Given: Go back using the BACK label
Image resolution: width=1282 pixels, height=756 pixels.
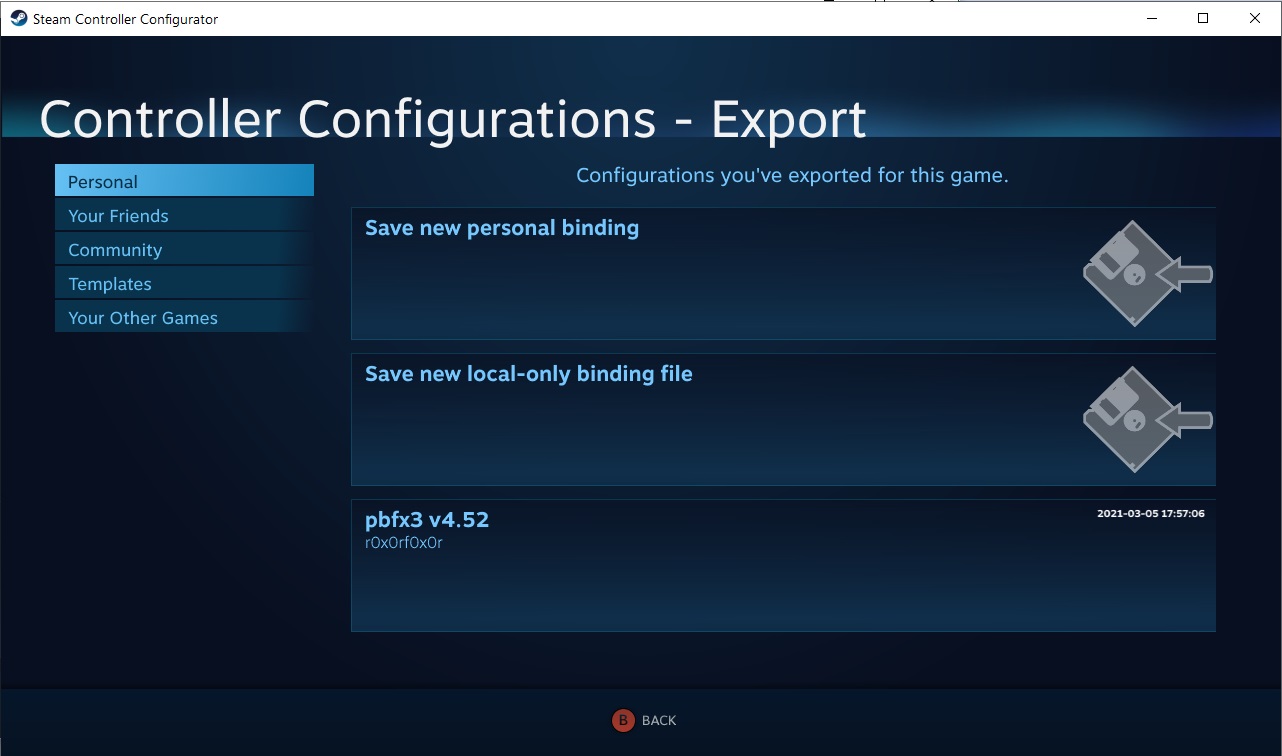Looking at the screenshot, I should pyautogui.click(x=659, y=720).
